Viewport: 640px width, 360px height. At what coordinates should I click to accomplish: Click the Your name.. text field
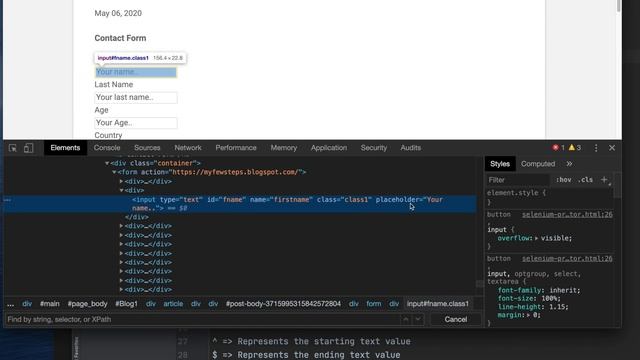click(x=136, y=72)
